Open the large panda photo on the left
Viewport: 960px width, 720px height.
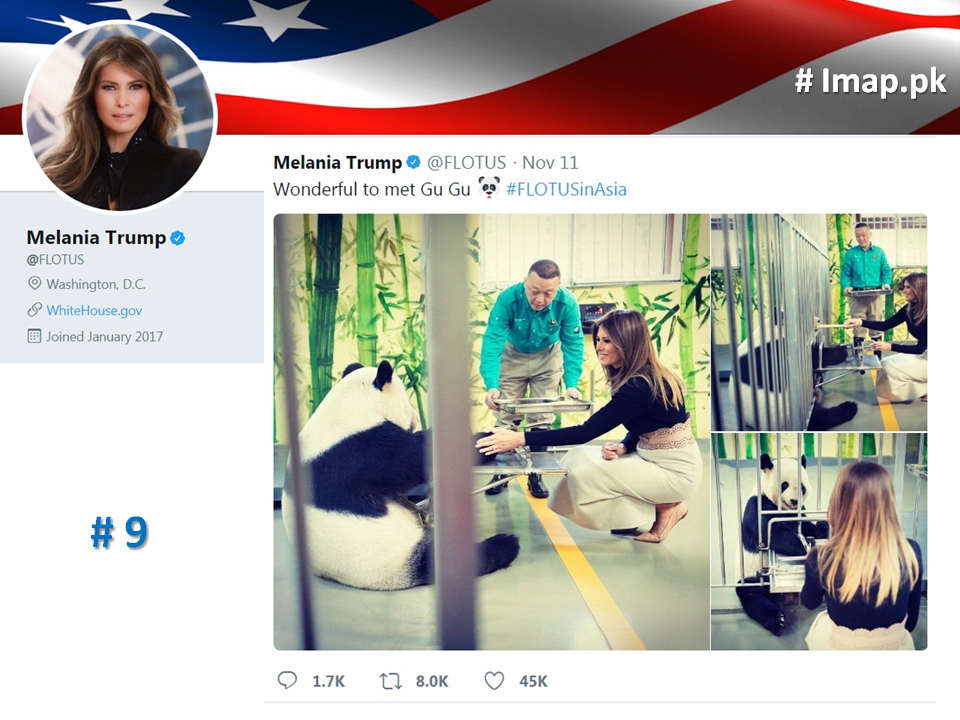[489, 432]
